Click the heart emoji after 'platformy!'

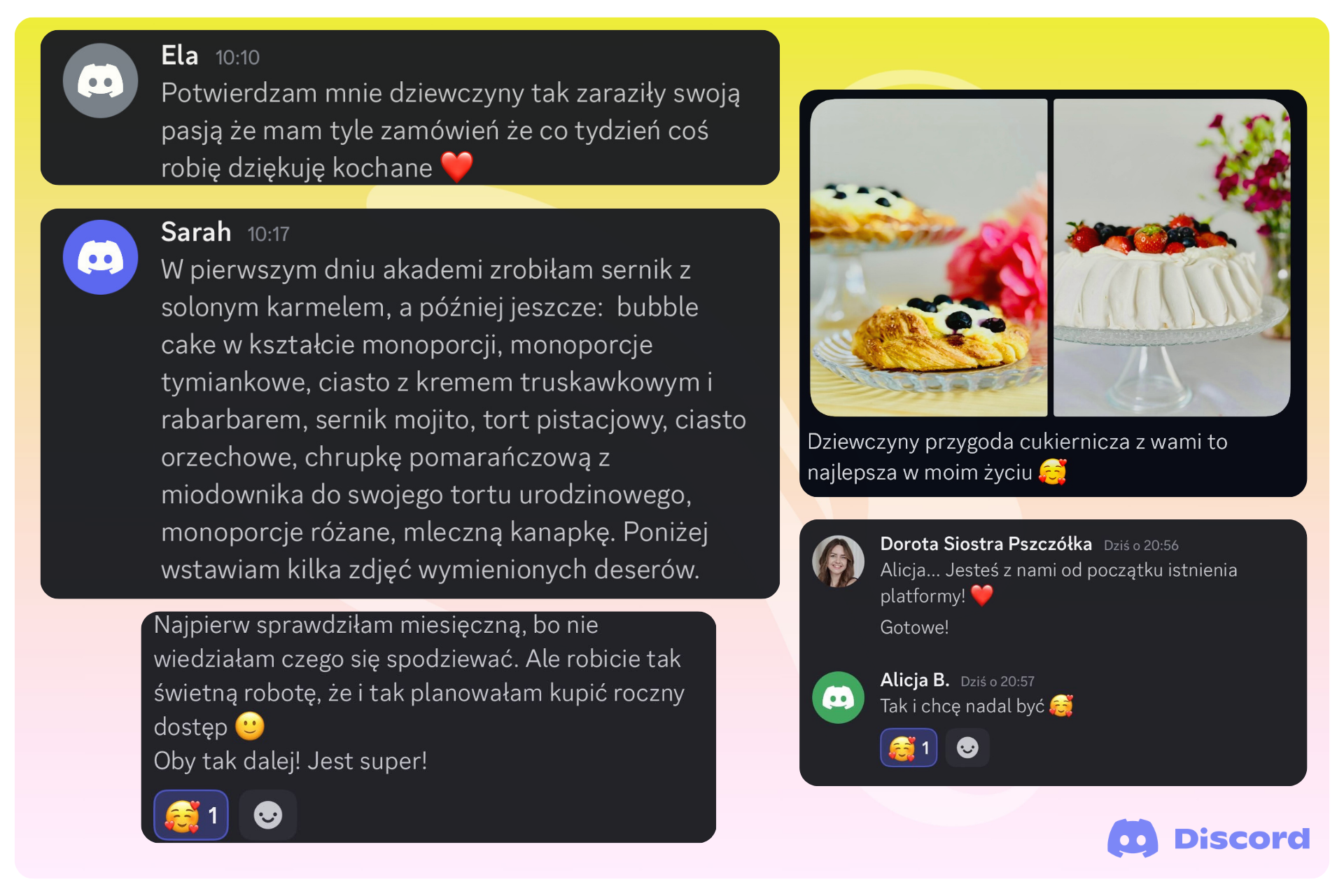982,596
